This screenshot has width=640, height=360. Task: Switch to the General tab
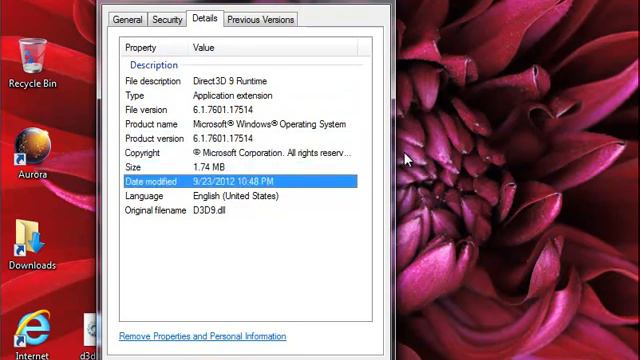click(127, 20)
